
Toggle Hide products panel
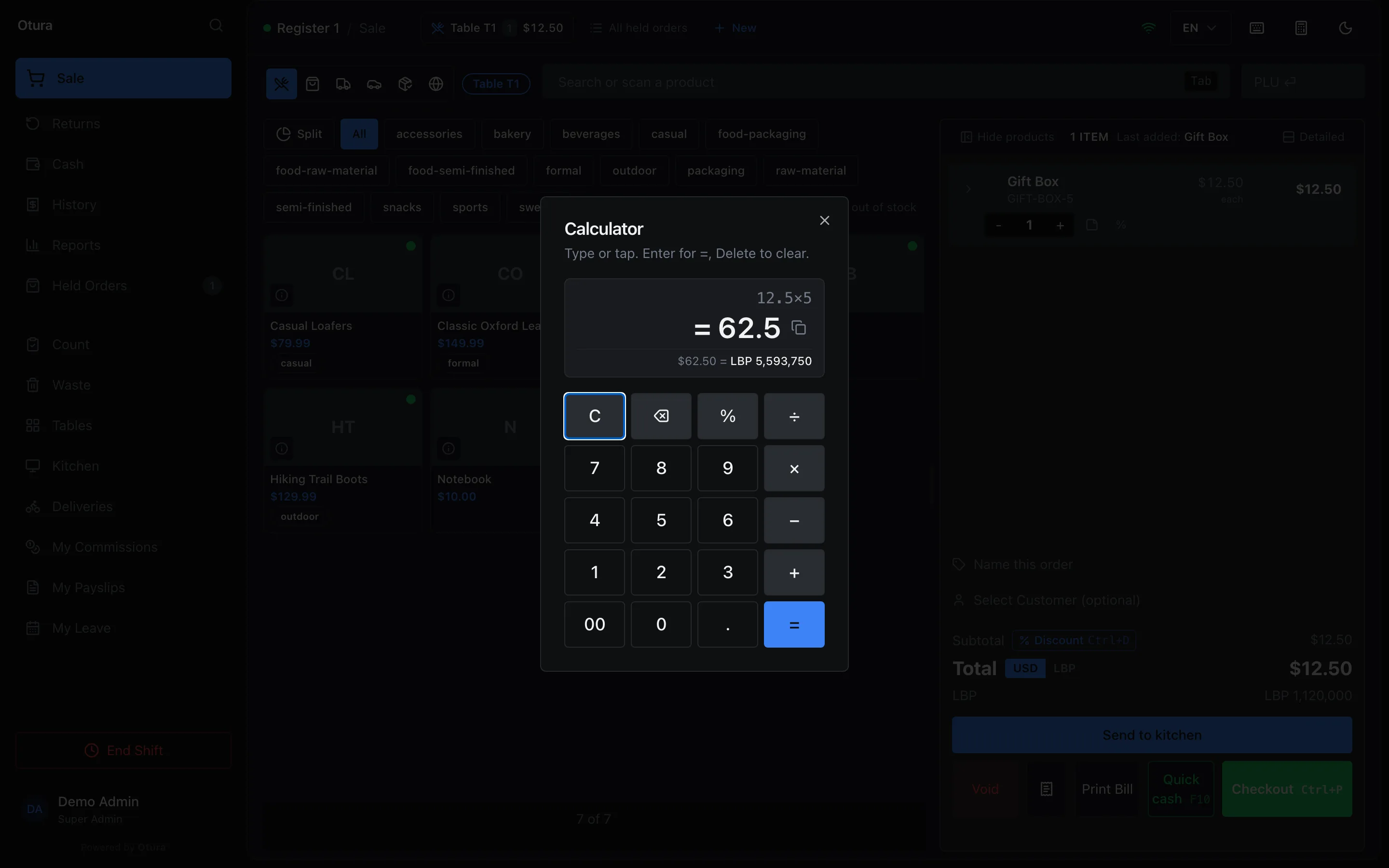pos(1008,137)
